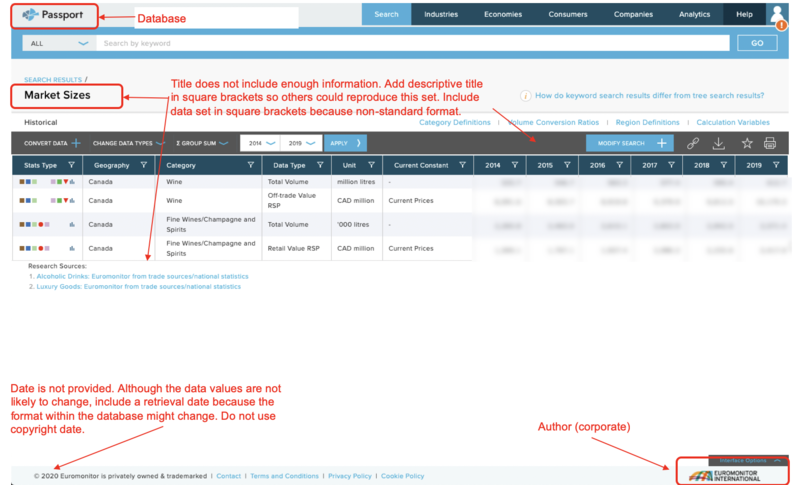This screenshot has height=485, width=800.
Task: Filter the 2019 column
Action: [x=776, y=165]
